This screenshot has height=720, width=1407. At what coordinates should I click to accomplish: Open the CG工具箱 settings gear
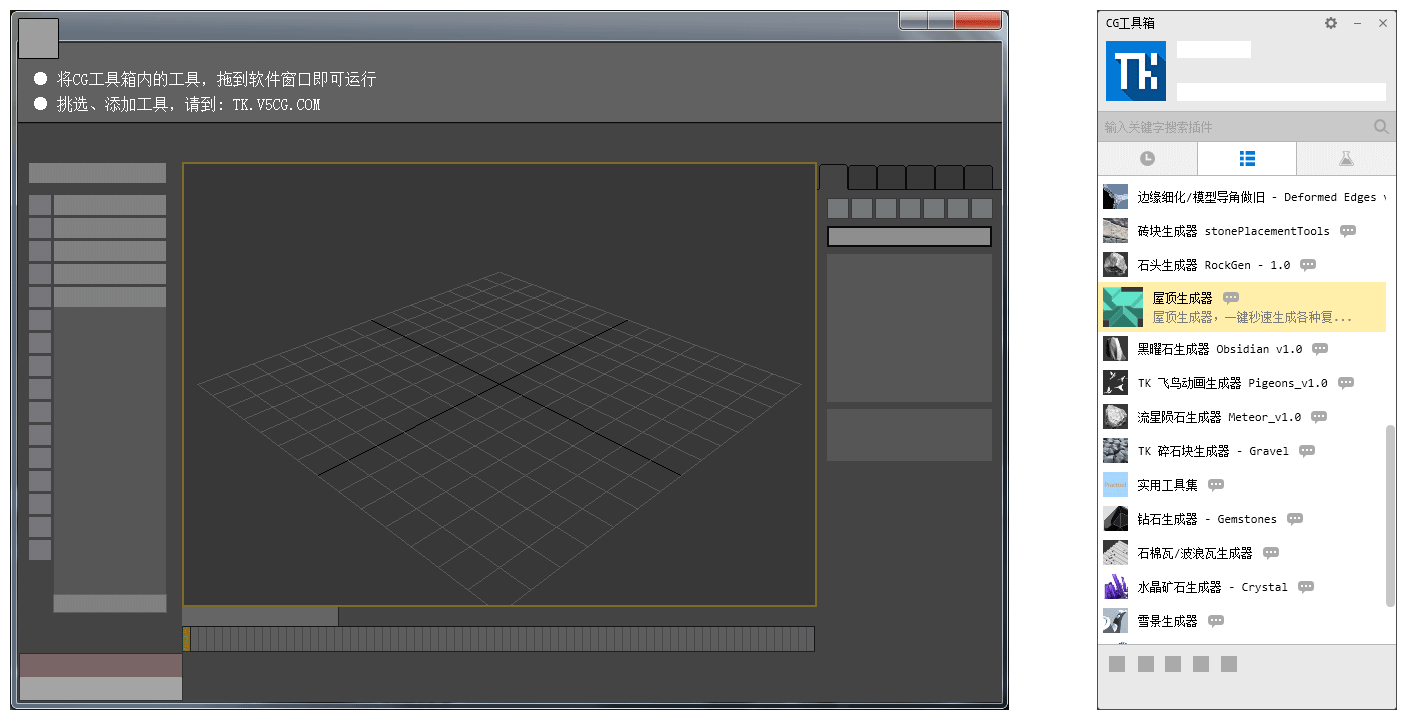click(1330, 22)
